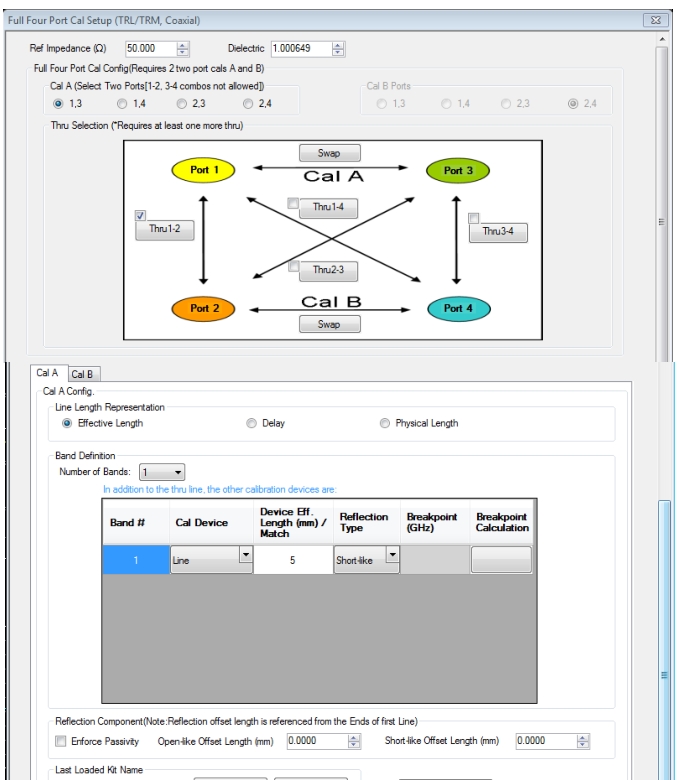Tick the Enforce Passivity checkbox
Screen dimensions: 679x780
(x=61, y=741)
